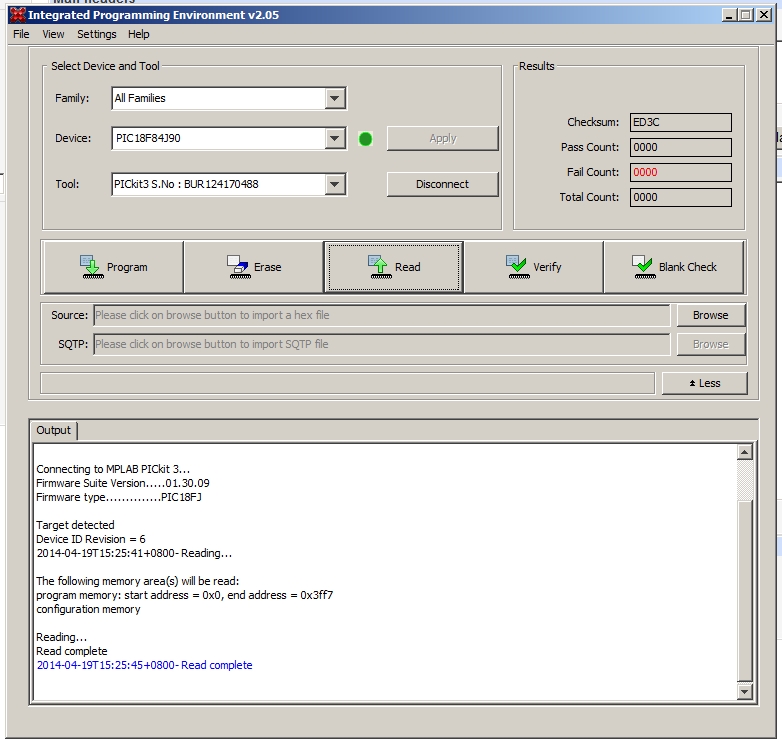Viewport: 782px width, 747px height.
Task: Collapse panel with the Less button
Action: click(704, 383)
